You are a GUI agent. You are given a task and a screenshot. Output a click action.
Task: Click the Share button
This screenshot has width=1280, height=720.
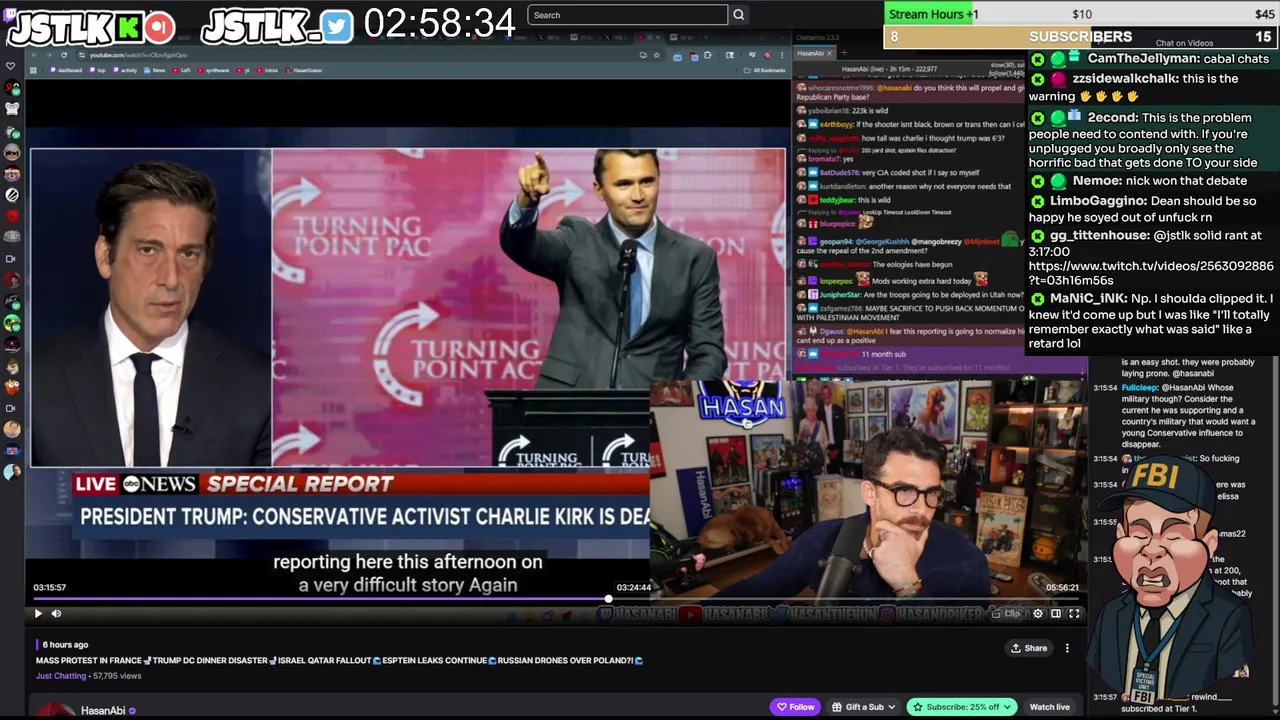point(1029,648)
